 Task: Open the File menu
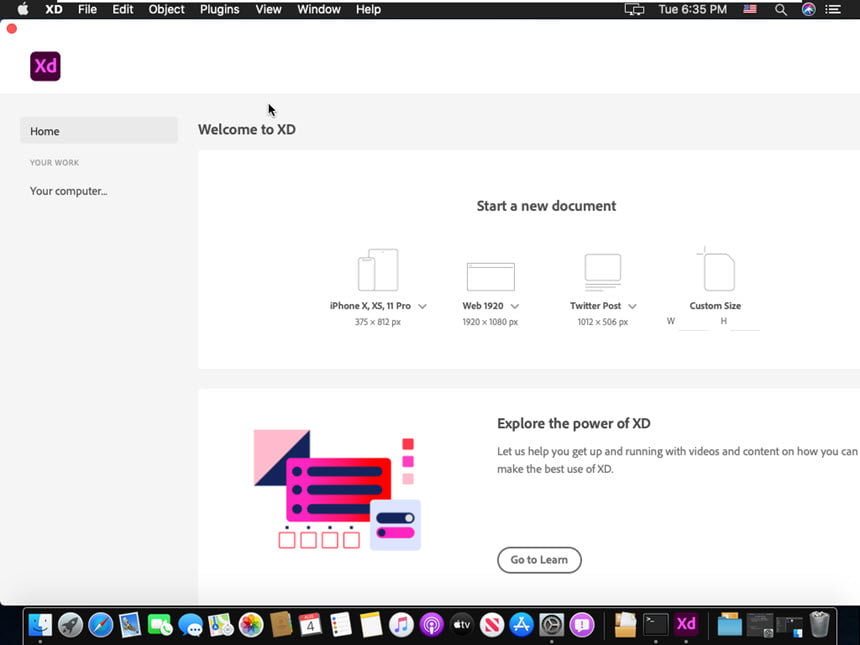(87, 9)
